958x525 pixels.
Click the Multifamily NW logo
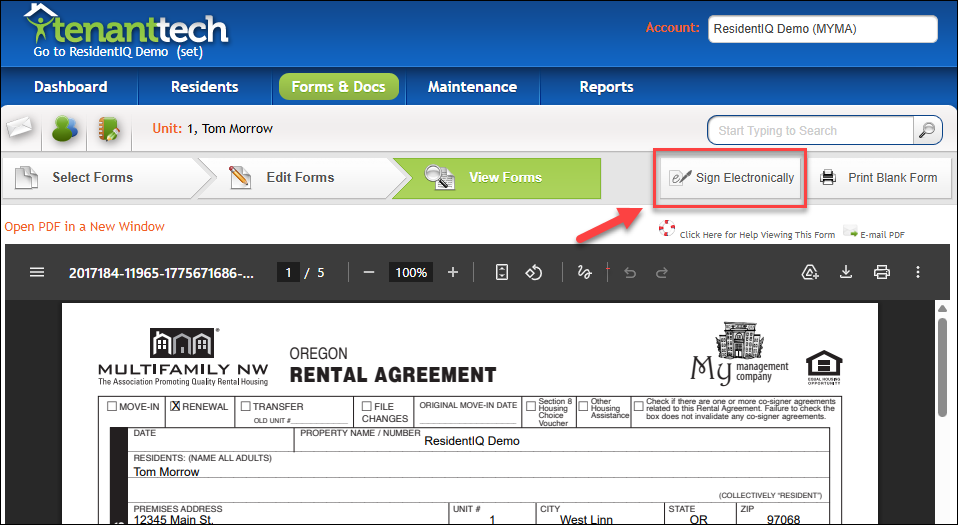tap(183, 357)
